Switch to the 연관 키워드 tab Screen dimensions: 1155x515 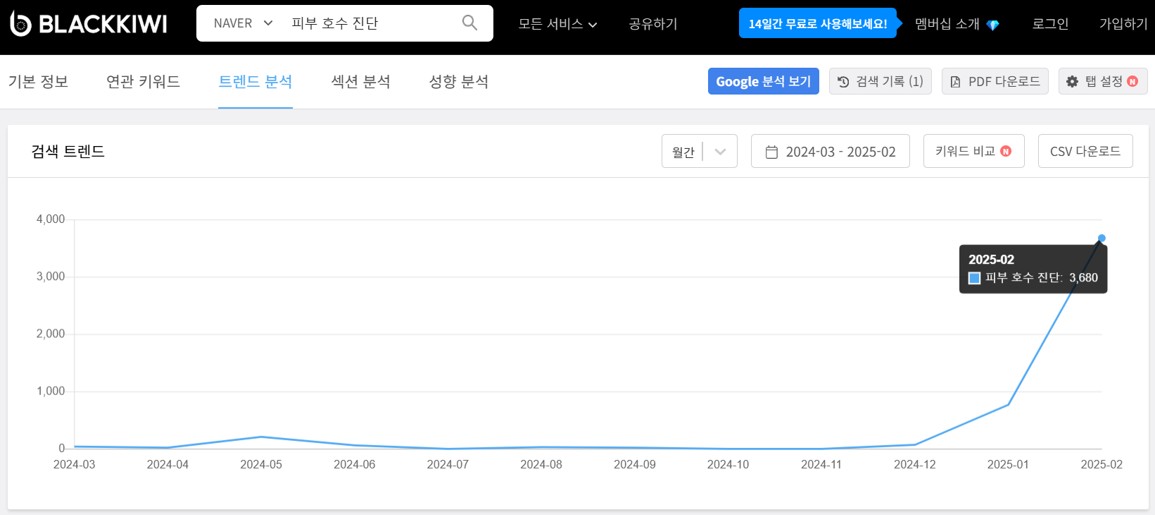pyautogui.click(x=143, y=82)
